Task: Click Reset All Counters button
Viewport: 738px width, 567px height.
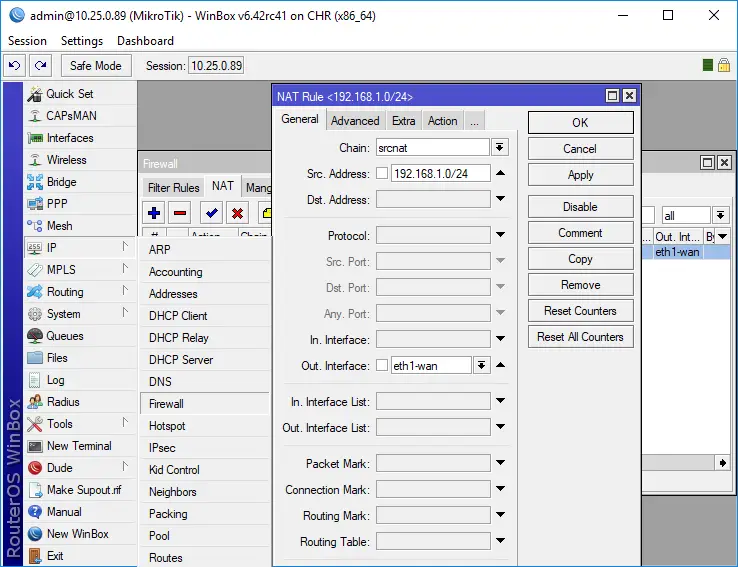Action: coord(580,337)
